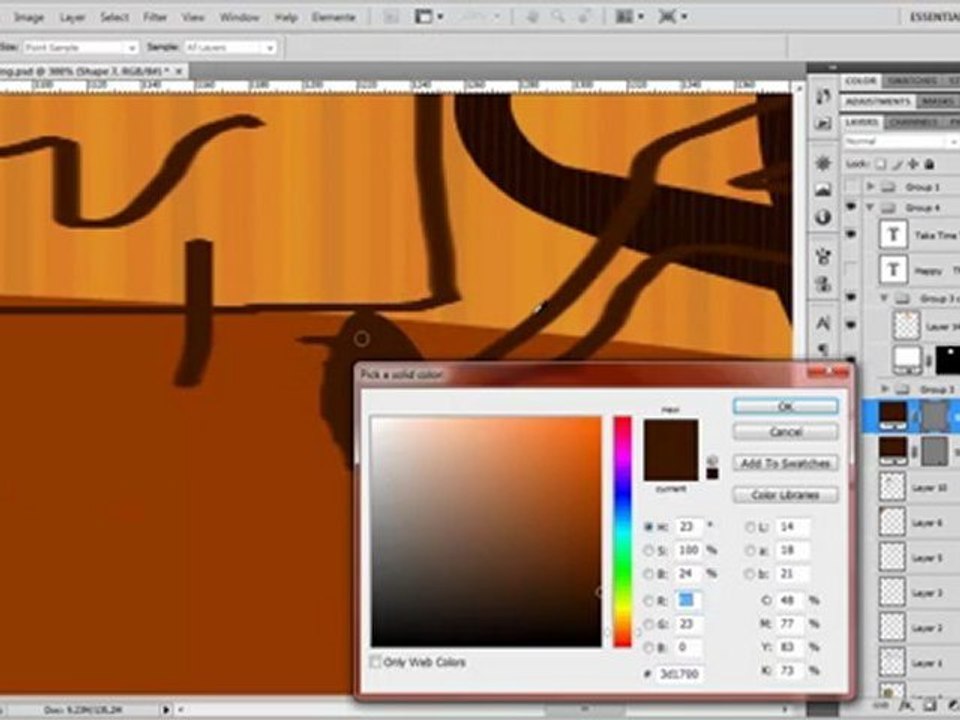960x720 pixels.
Task: Click the add layer mask icon
Action: point(928,704)
